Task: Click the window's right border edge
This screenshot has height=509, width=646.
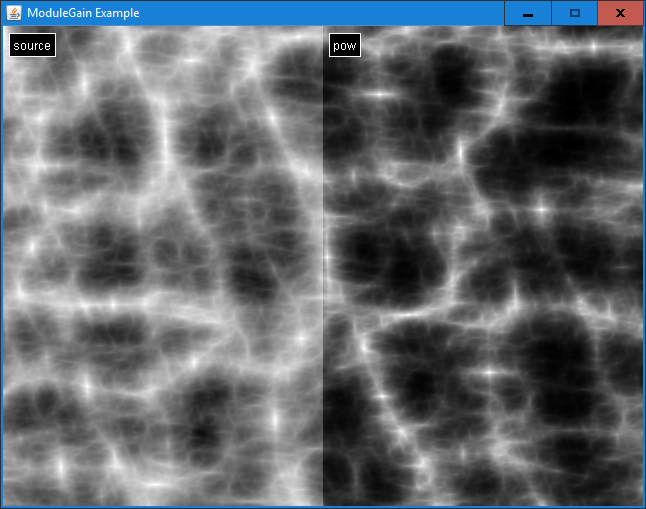Action: tap(644, 265)
